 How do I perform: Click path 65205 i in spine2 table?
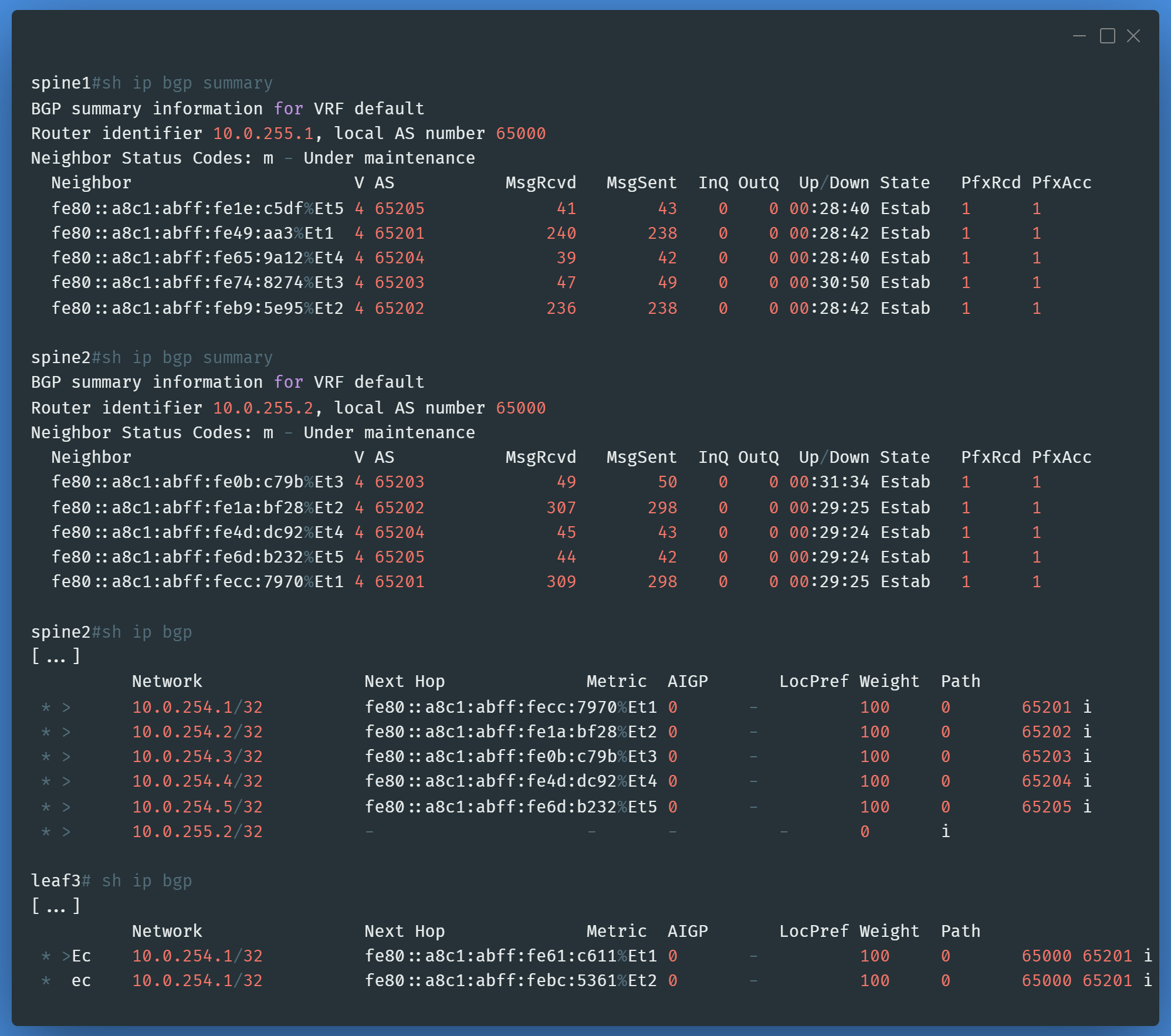click(1056, 807)
